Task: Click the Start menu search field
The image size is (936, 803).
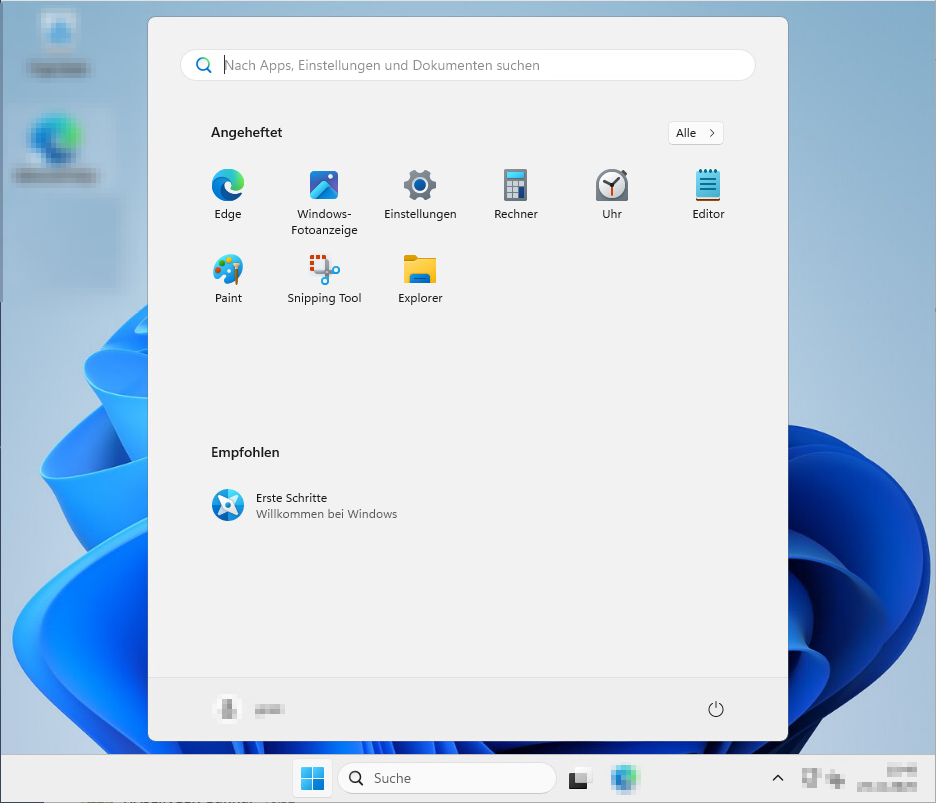Action: (x=480, y=65)
